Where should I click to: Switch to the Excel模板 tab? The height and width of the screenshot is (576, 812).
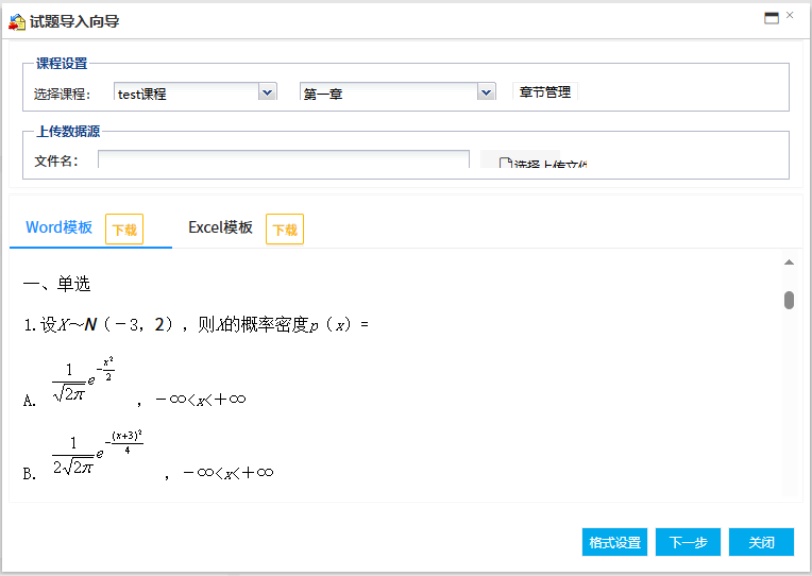(x=221, y=228)
